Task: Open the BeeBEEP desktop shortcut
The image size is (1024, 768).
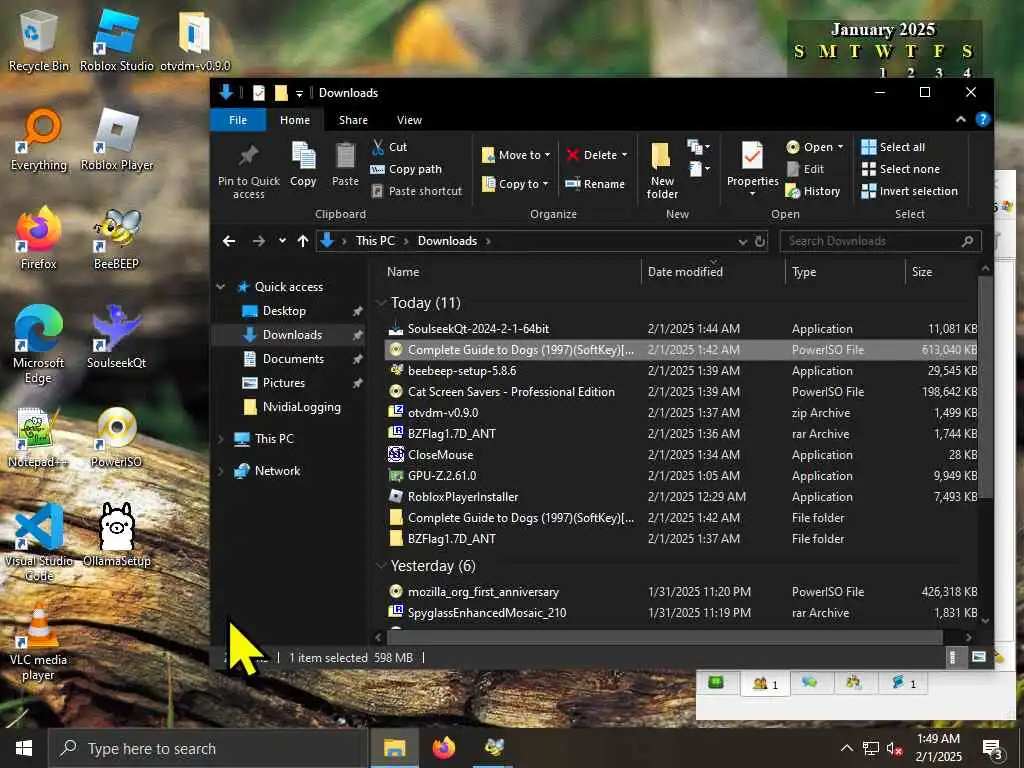Action: coord(117,238)
